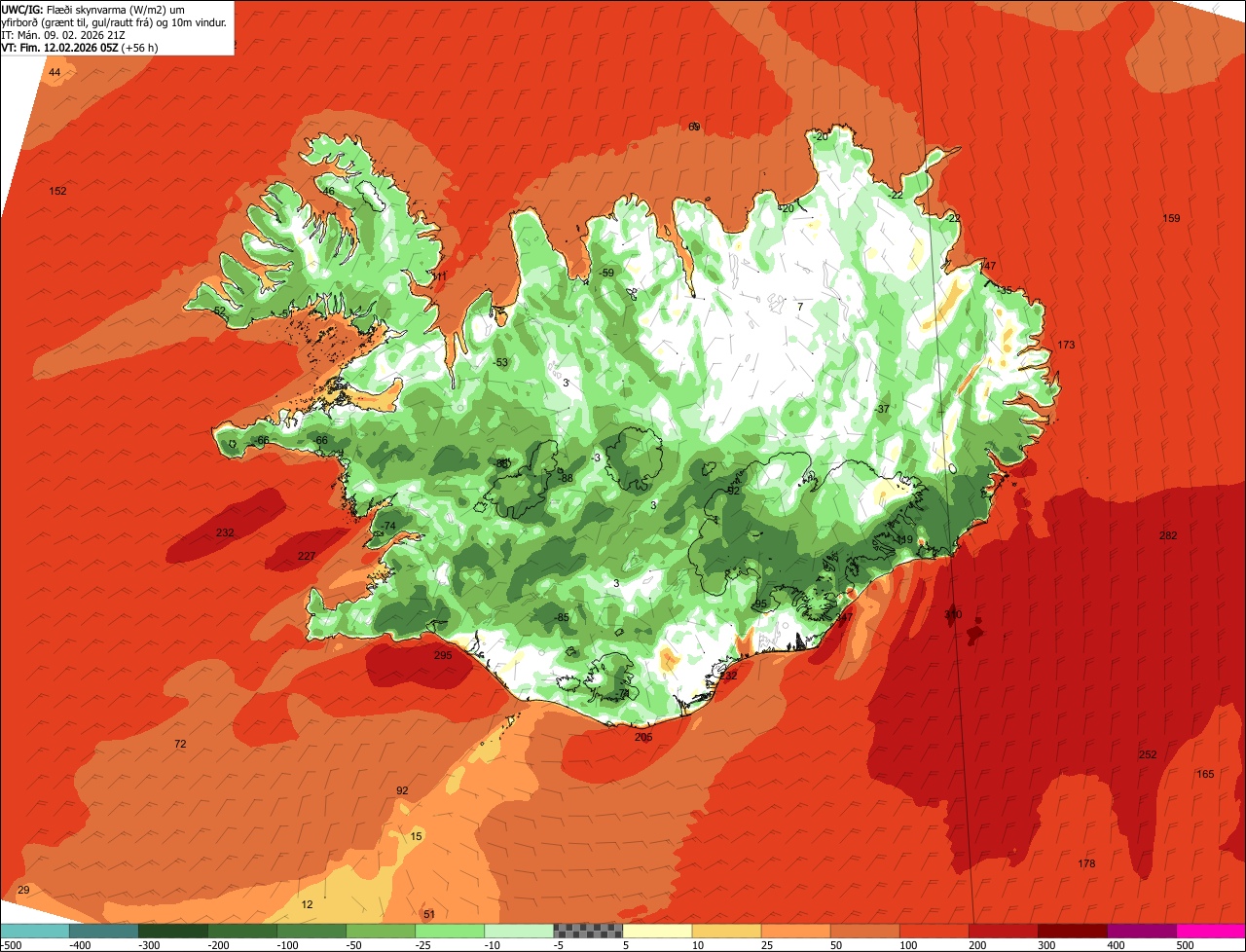Select the map value 310 off the southeast coast

pyautogui.click(x=952, y=614)
